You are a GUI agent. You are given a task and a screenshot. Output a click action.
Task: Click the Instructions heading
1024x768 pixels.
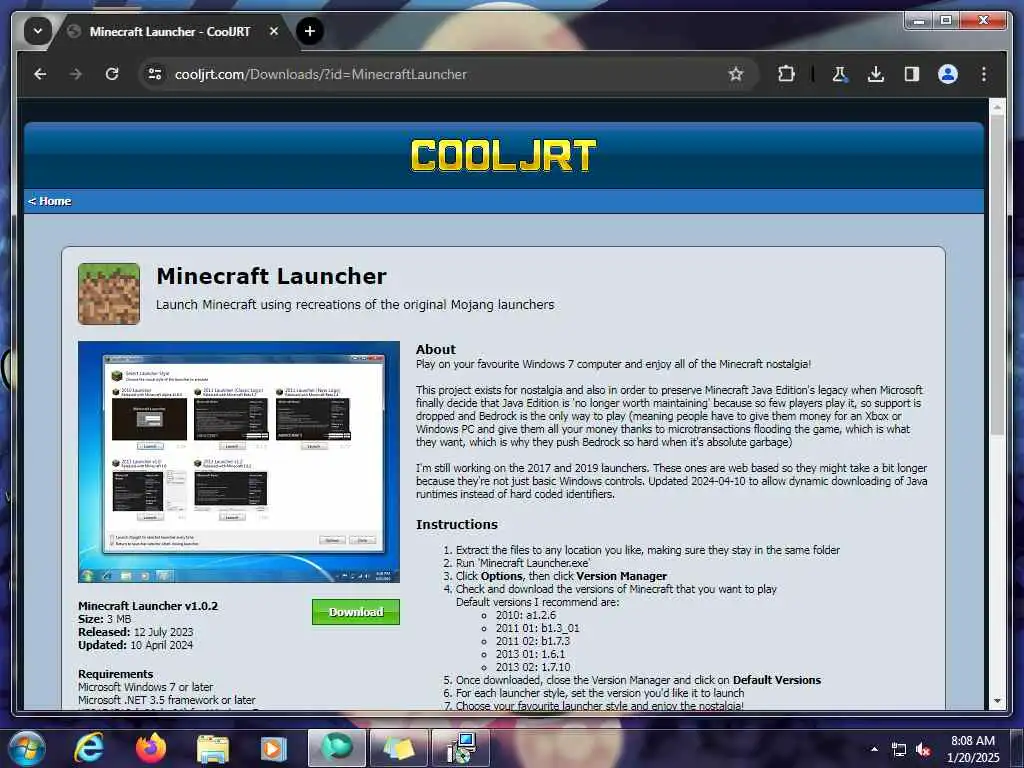[x=456, y=524]
